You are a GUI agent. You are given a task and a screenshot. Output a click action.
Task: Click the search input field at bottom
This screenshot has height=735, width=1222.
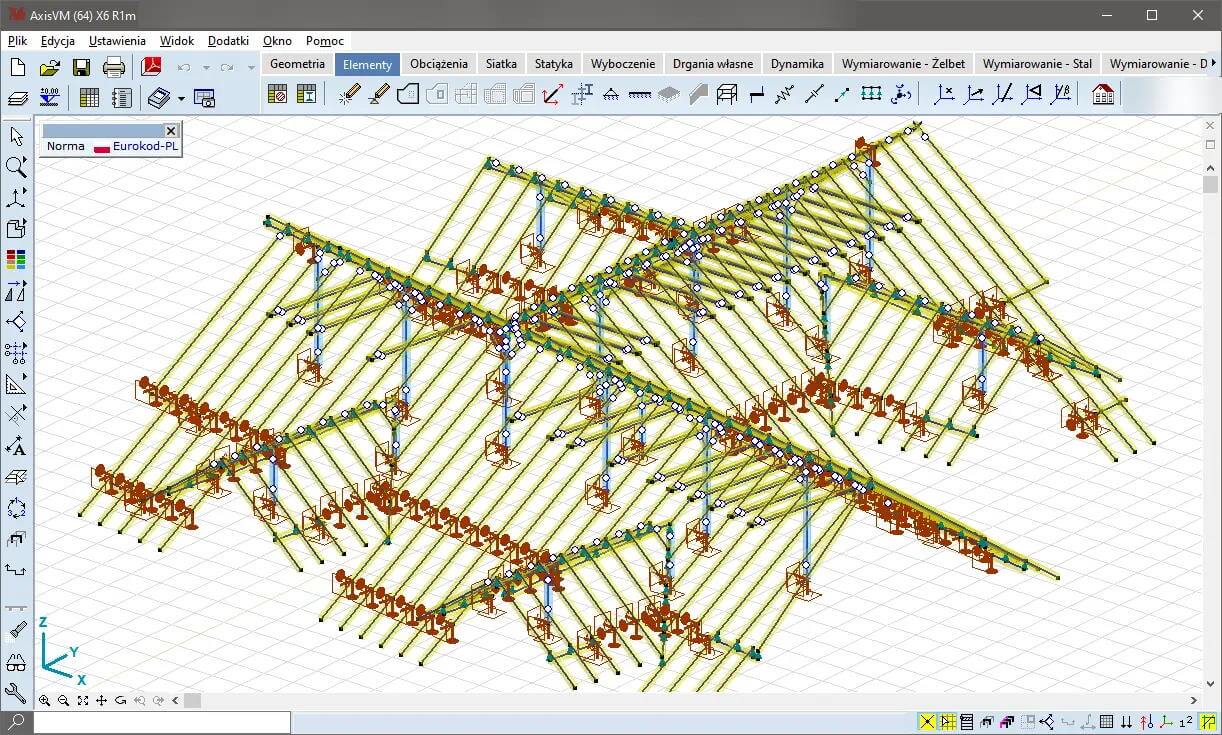162,721
